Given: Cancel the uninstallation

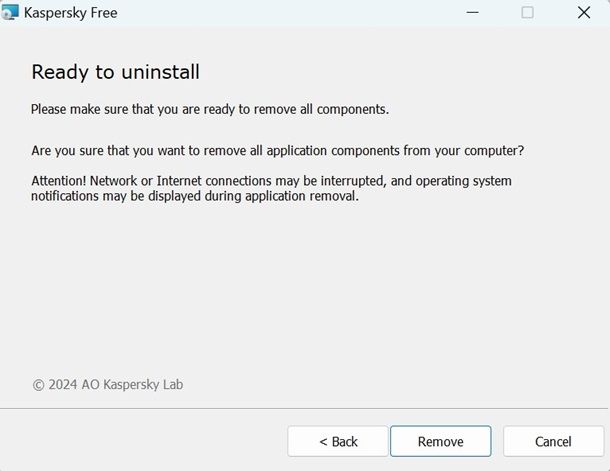Looking at the screenshot, I should click(x=553, y=441).
